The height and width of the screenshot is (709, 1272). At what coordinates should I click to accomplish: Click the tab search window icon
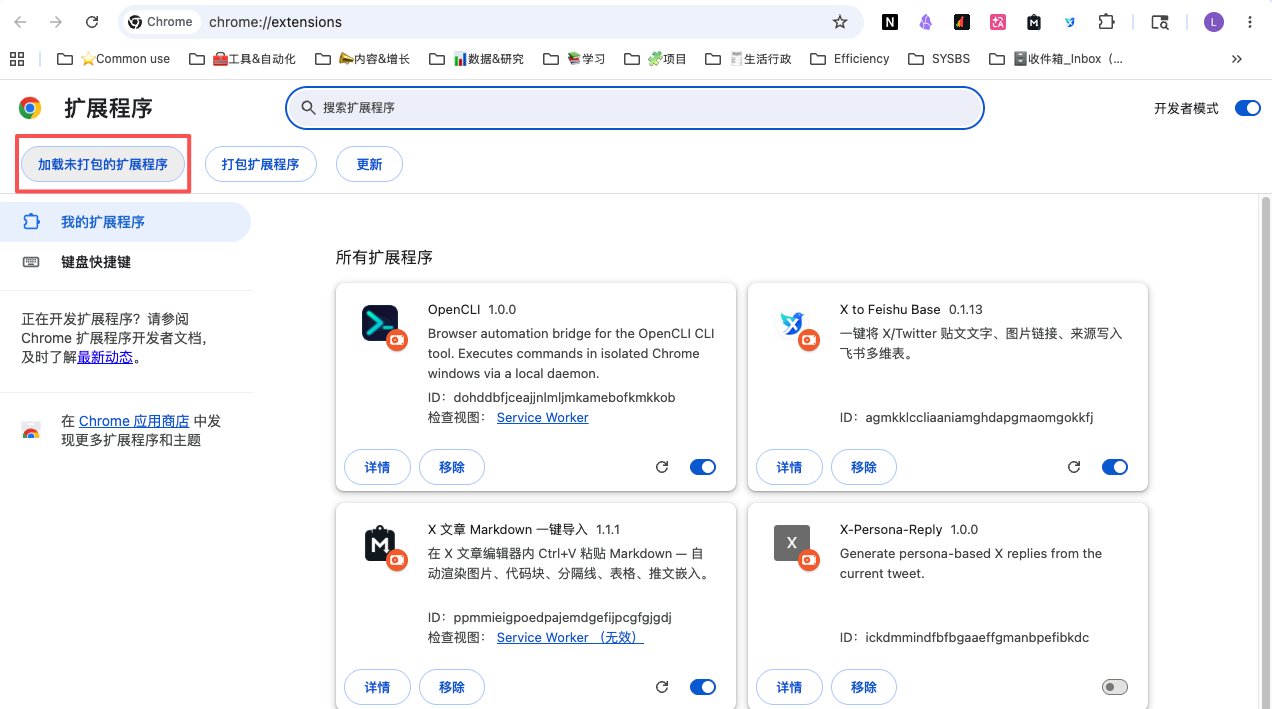point(1160,22)
